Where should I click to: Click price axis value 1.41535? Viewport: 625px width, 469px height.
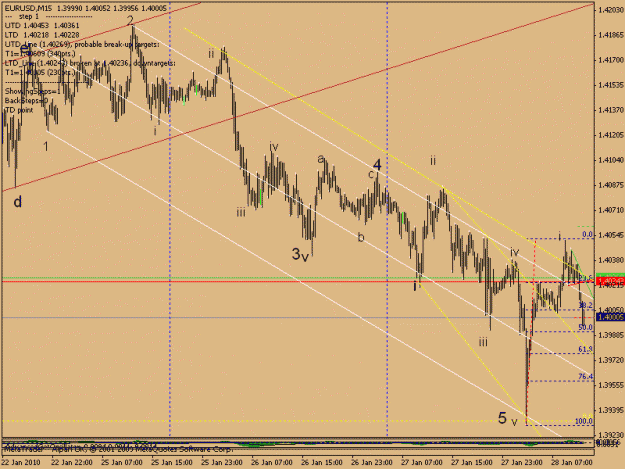click(x=611, y=85)
